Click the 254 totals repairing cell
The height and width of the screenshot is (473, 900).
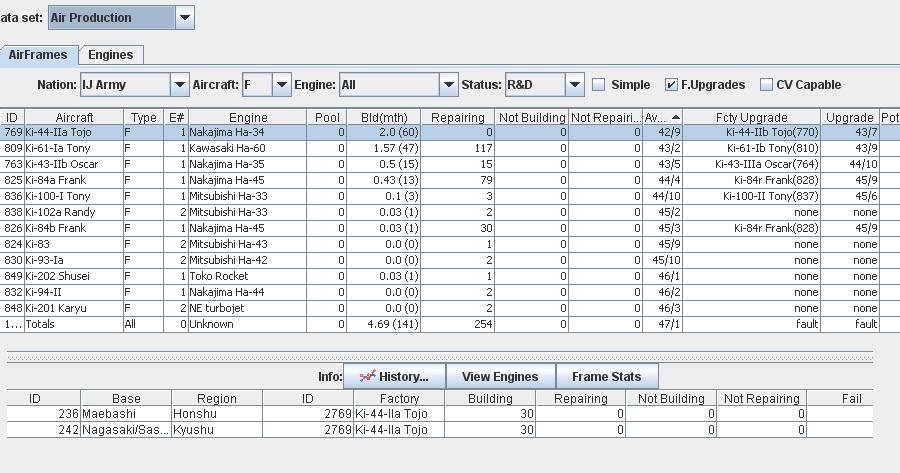457,324
